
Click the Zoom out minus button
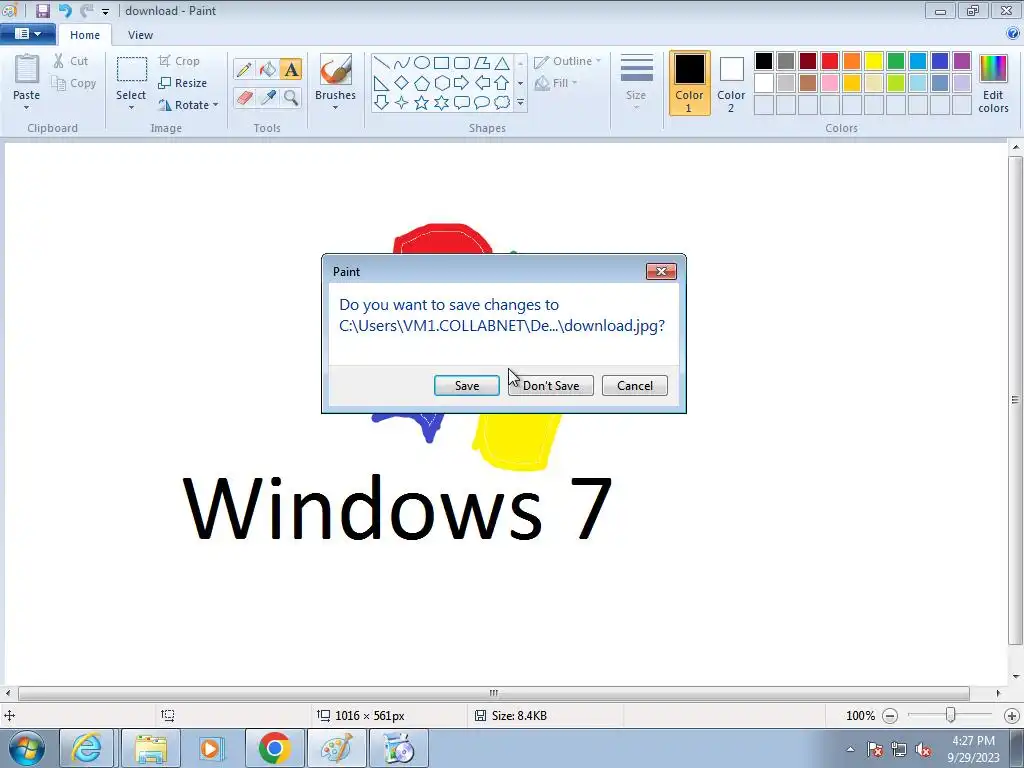pyautogui.click(x=889, y=716)
